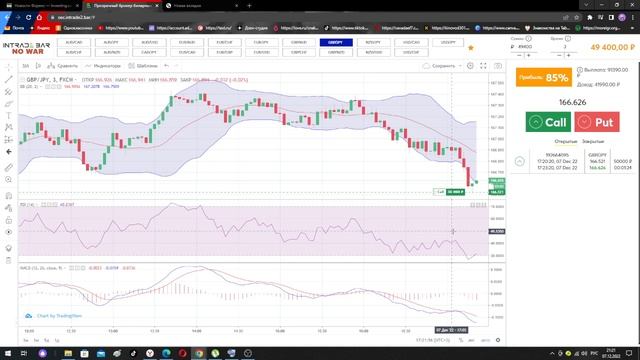Open the object tree layers icon

tap(9, 248)
